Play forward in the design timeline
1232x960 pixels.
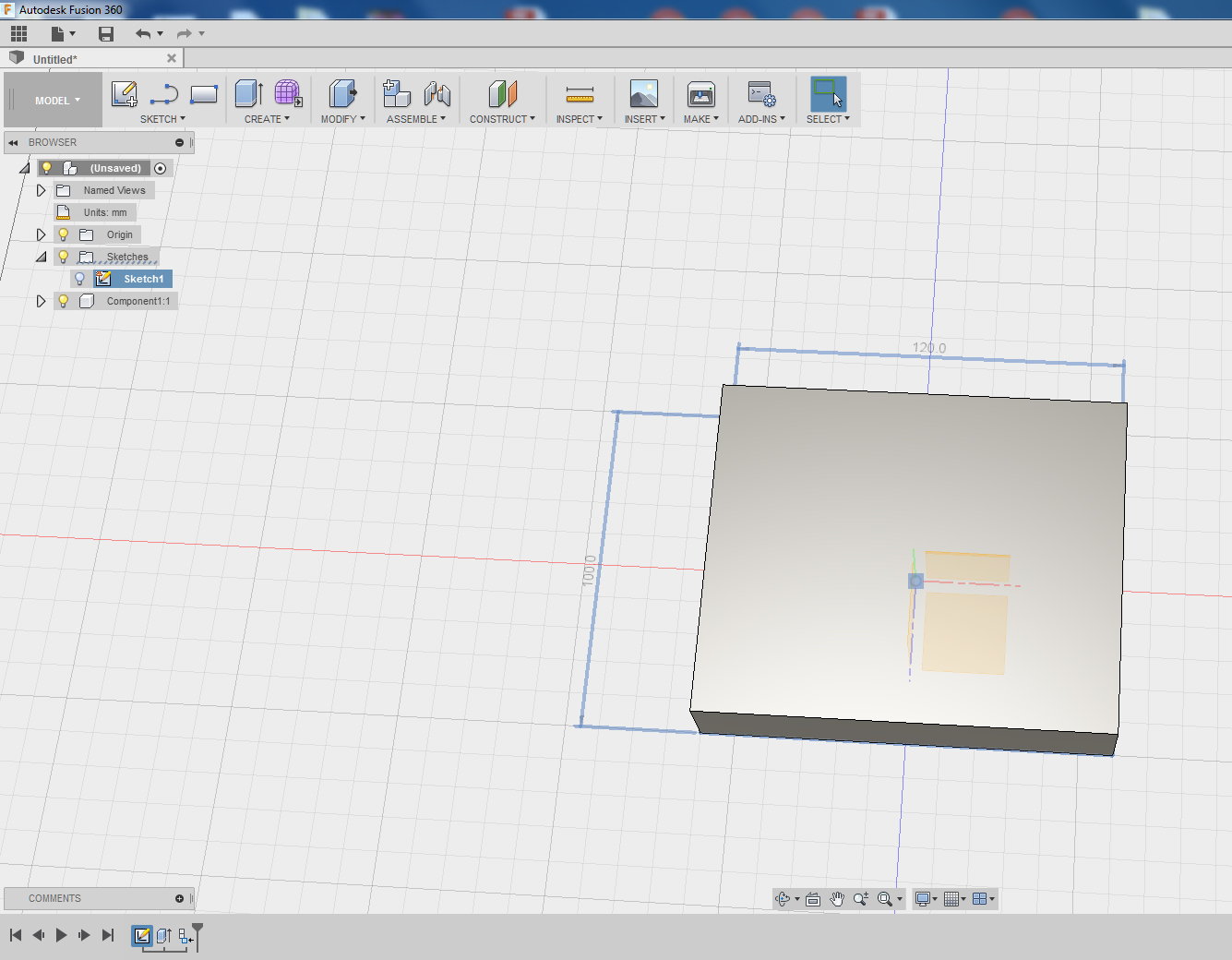(61, 935)
